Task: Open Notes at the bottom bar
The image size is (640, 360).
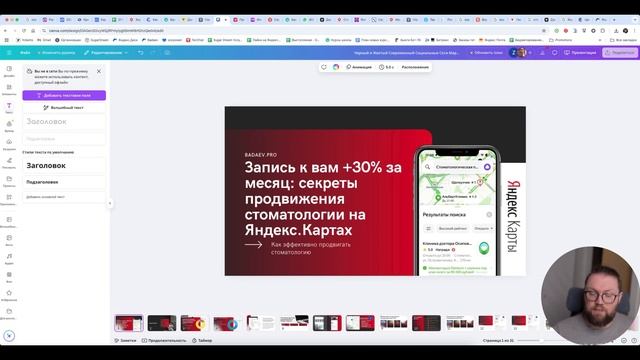Action: tap(125, 340)
